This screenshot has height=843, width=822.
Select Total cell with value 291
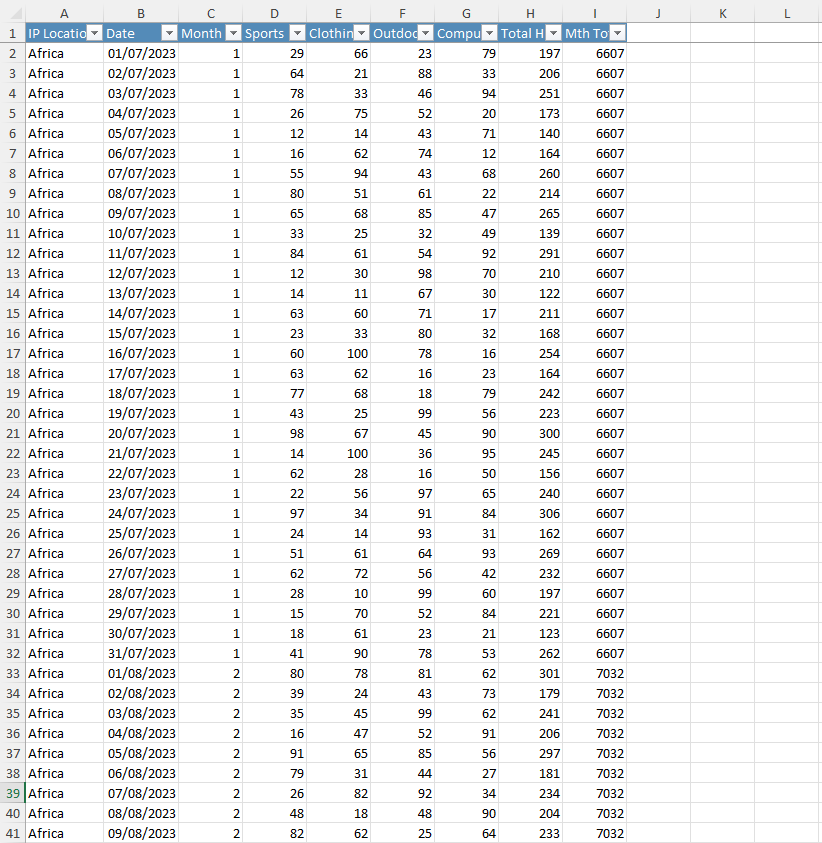click(530, 254)
